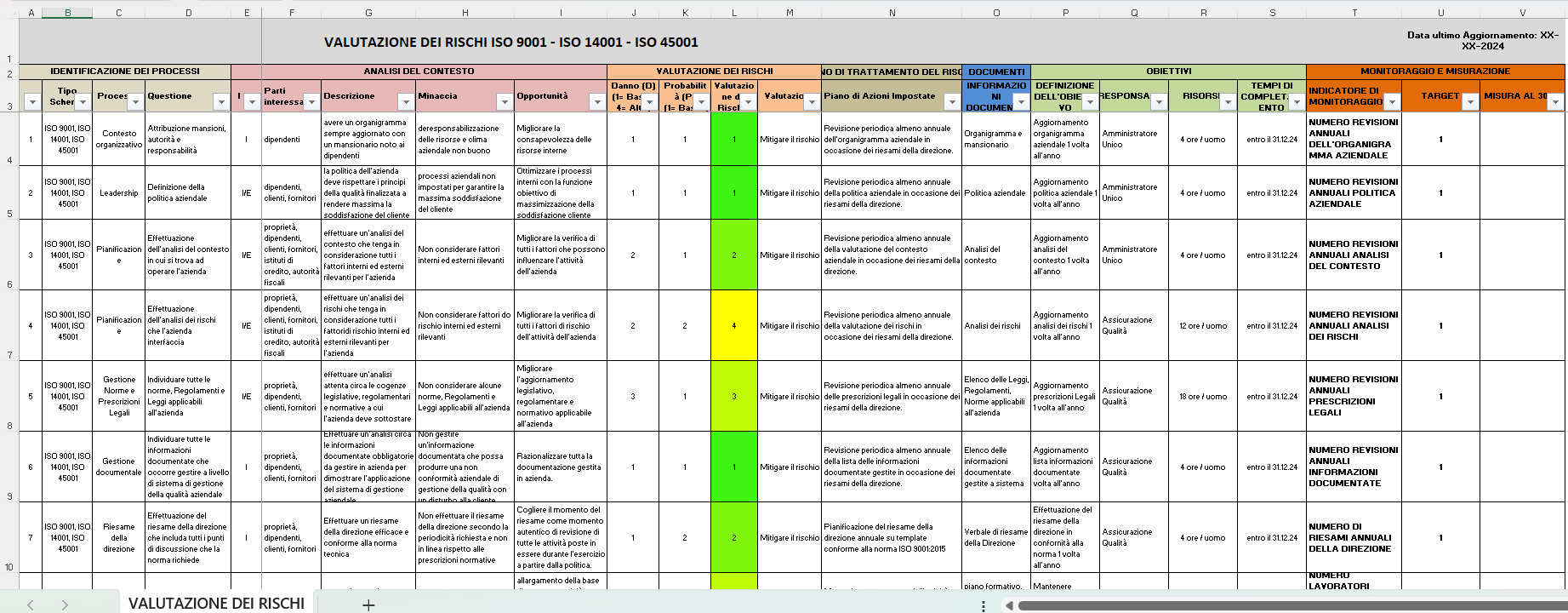Click the yellow risk value 4 cell
Viewport: 1568px width, 613px height.
(734, 326)
